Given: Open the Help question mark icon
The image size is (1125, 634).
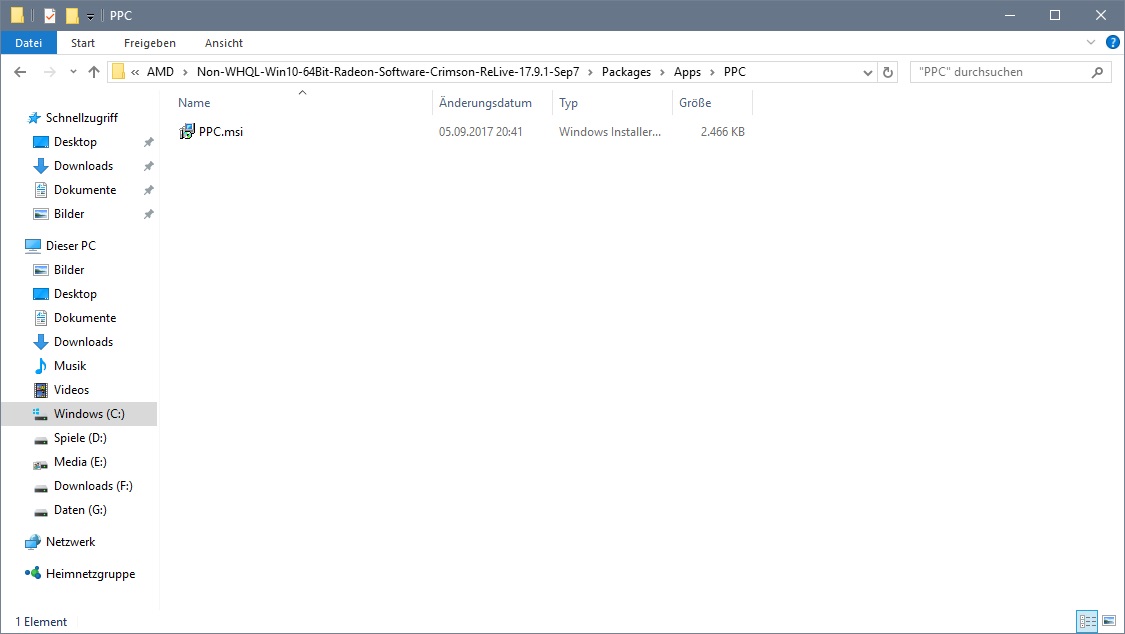Looking at the screenshot, I should point(1113,42).
